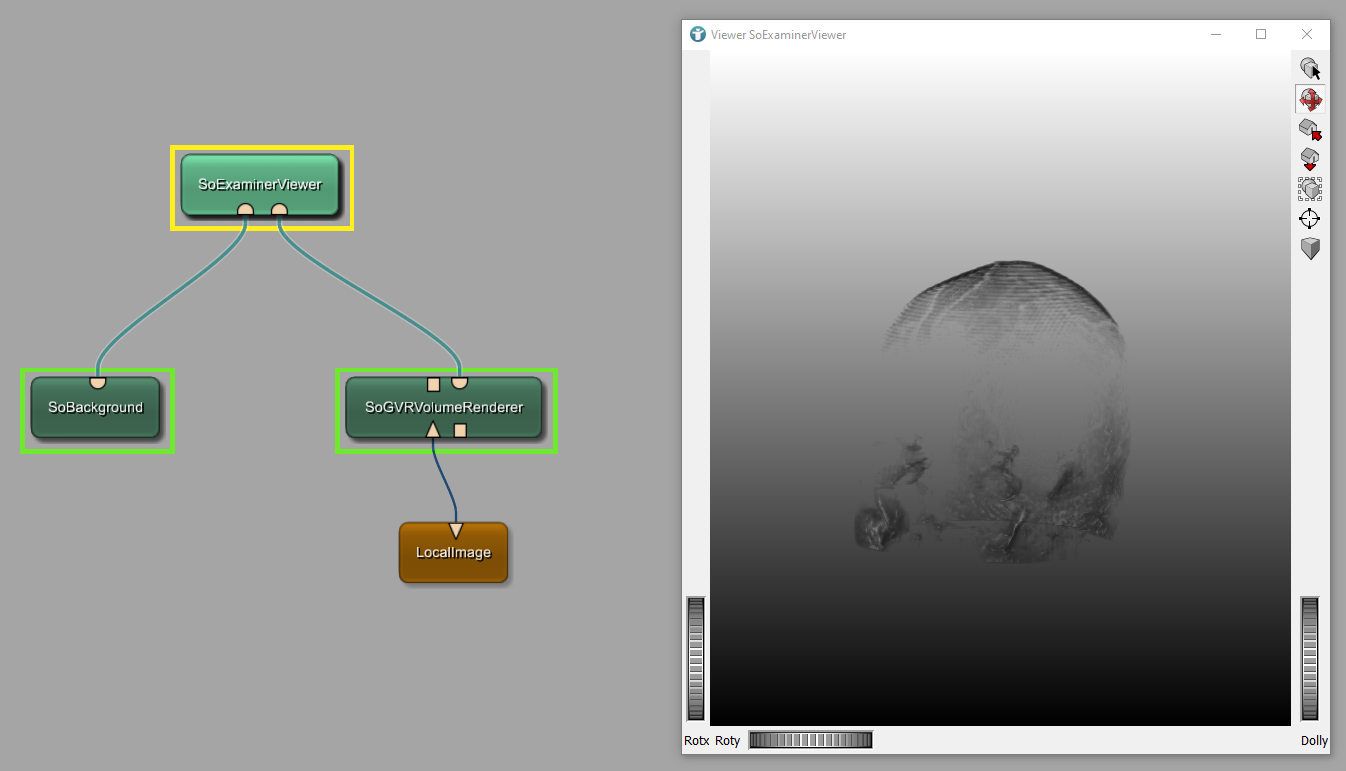Click the View All icon
This screenshot has height=771, width=1346.
coord(1310,189)
